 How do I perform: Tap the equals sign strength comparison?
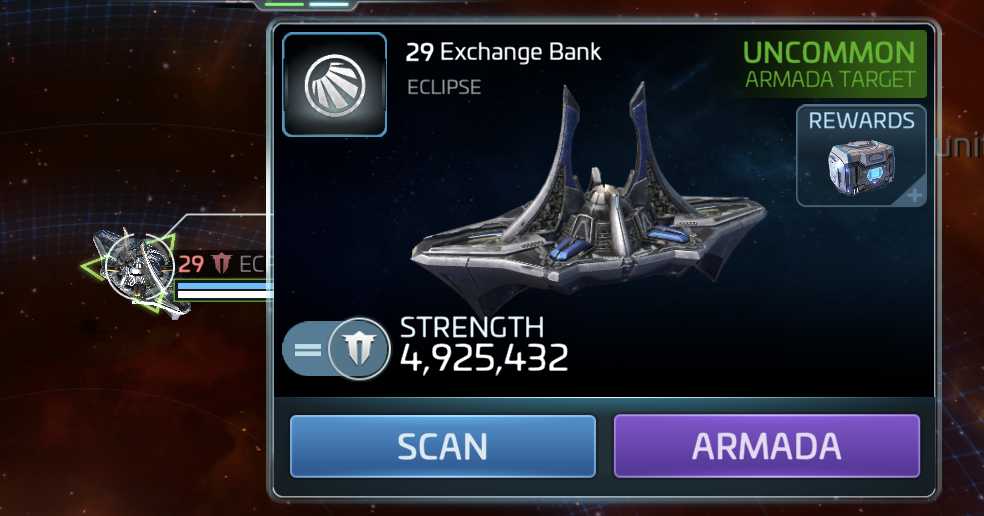308,350
